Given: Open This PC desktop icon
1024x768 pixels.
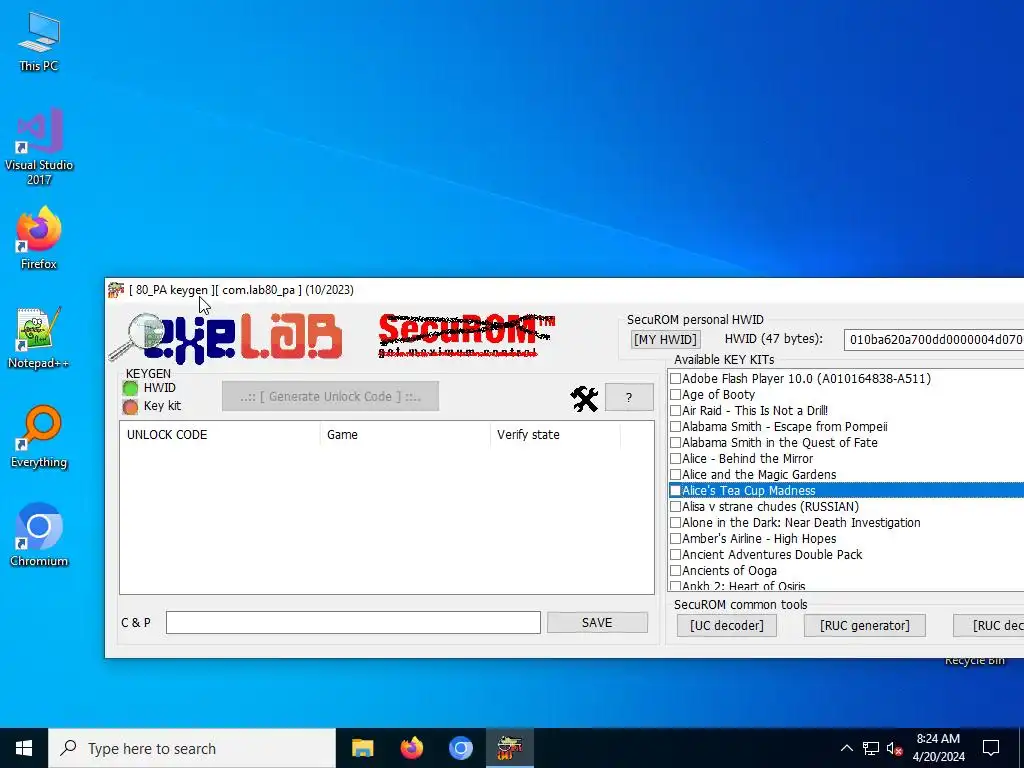Looking at the screenshot, I should coord(39,40).
